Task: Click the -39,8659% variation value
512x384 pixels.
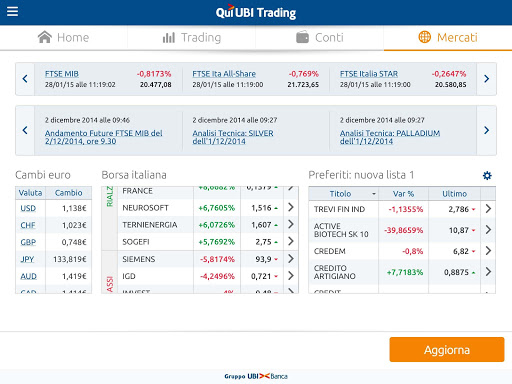Action: coord(403,230)
